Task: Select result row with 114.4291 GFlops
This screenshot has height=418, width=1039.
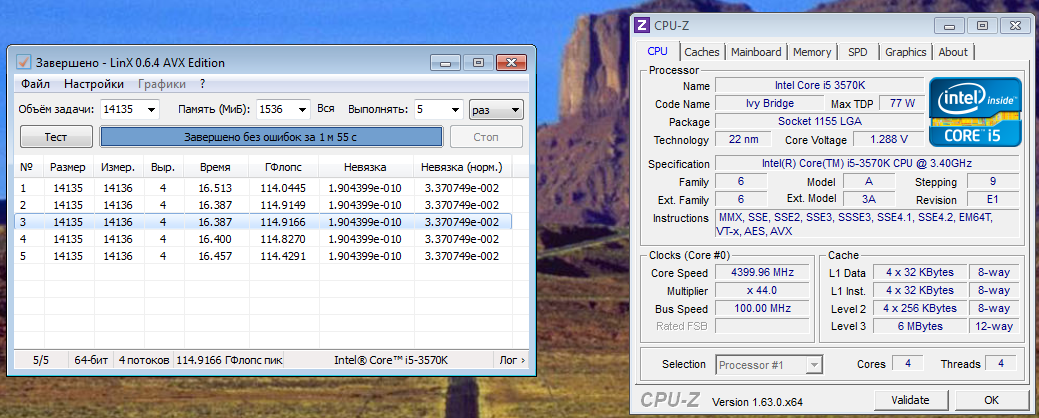Action: click(263, 256)
